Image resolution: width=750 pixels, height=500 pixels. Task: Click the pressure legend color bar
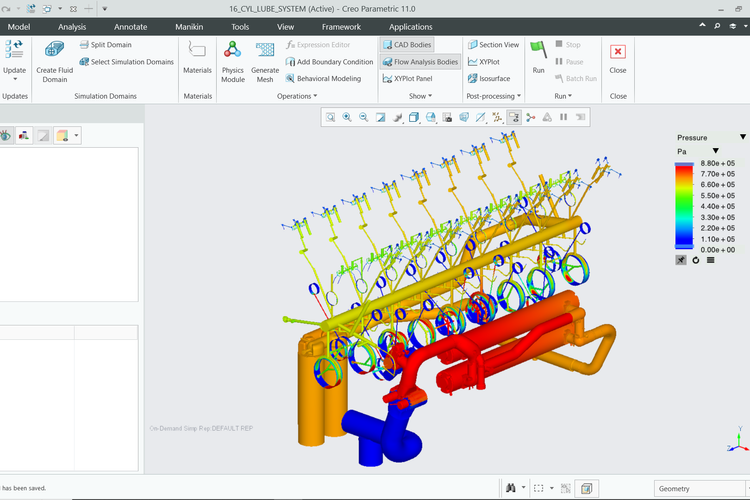point(684,205)
